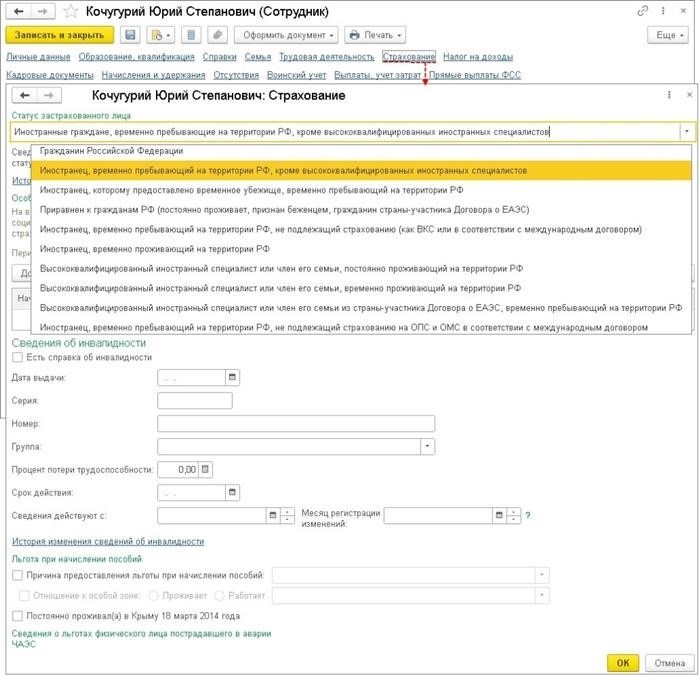Click the paperclip attachments icon
700x675 pixels.
217,35
